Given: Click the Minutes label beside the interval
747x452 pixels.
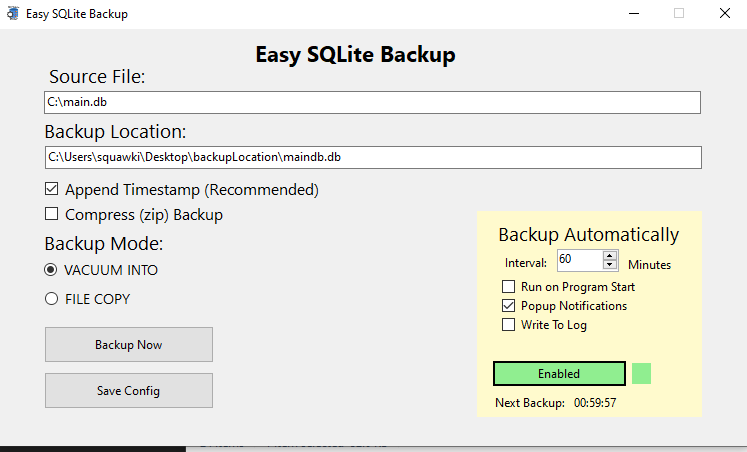Looking at the screenshot, I should click(649, 265).
